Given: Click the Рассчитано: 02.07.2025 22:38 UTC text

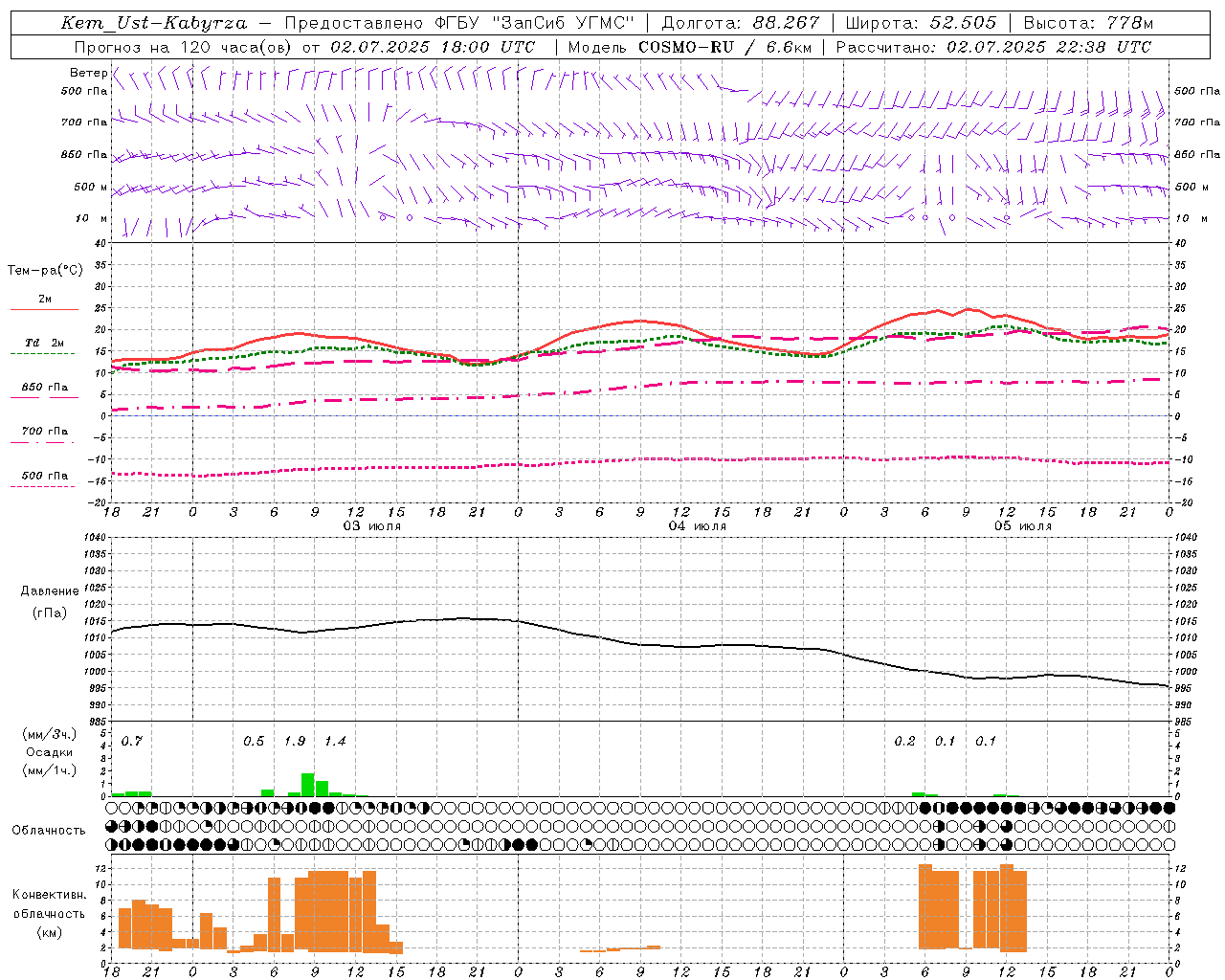Looking at the screenshot, I should (x=993, y=47).
